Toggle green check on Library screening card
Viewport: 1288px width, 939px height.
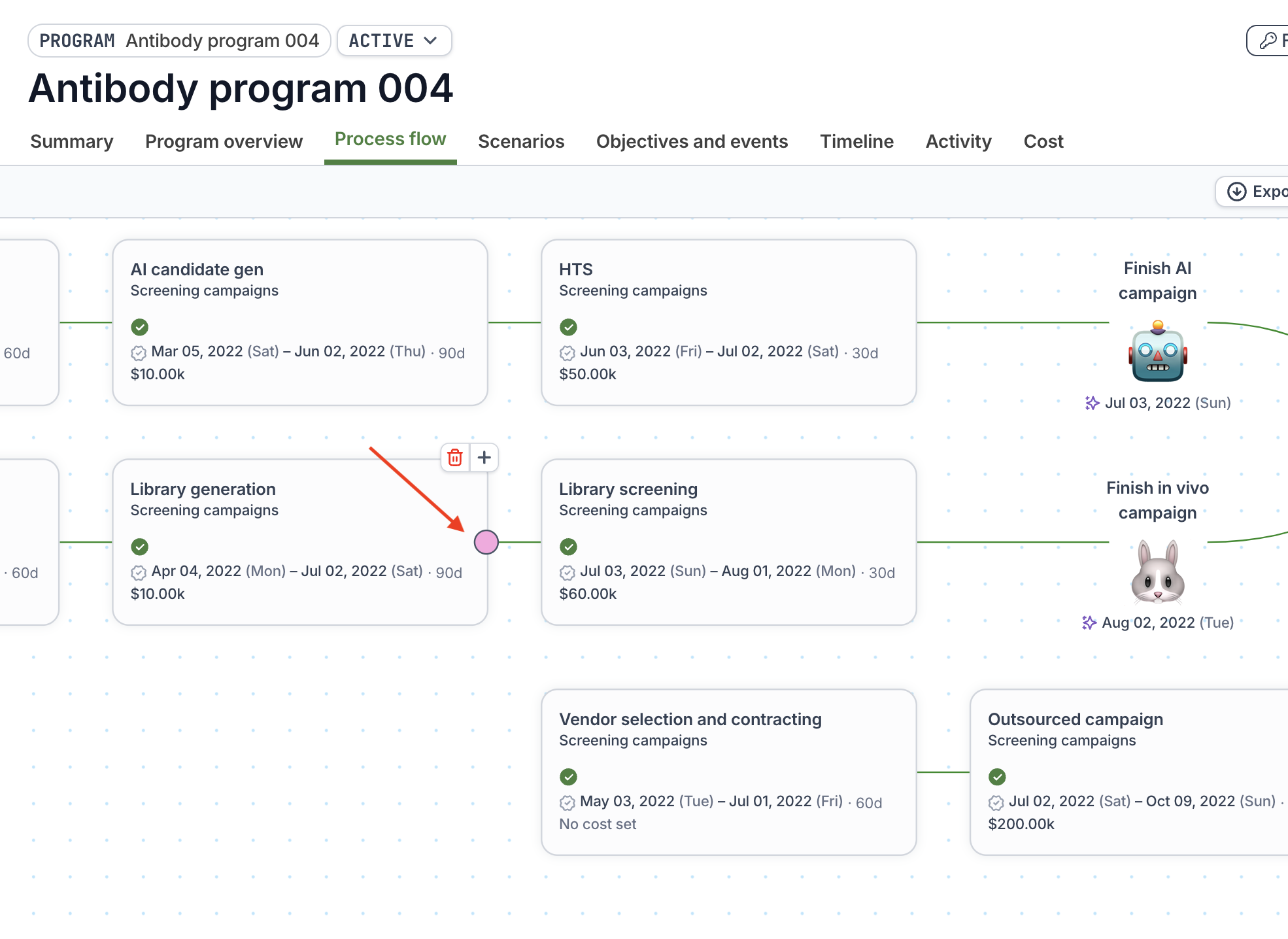tap(569, 547)
